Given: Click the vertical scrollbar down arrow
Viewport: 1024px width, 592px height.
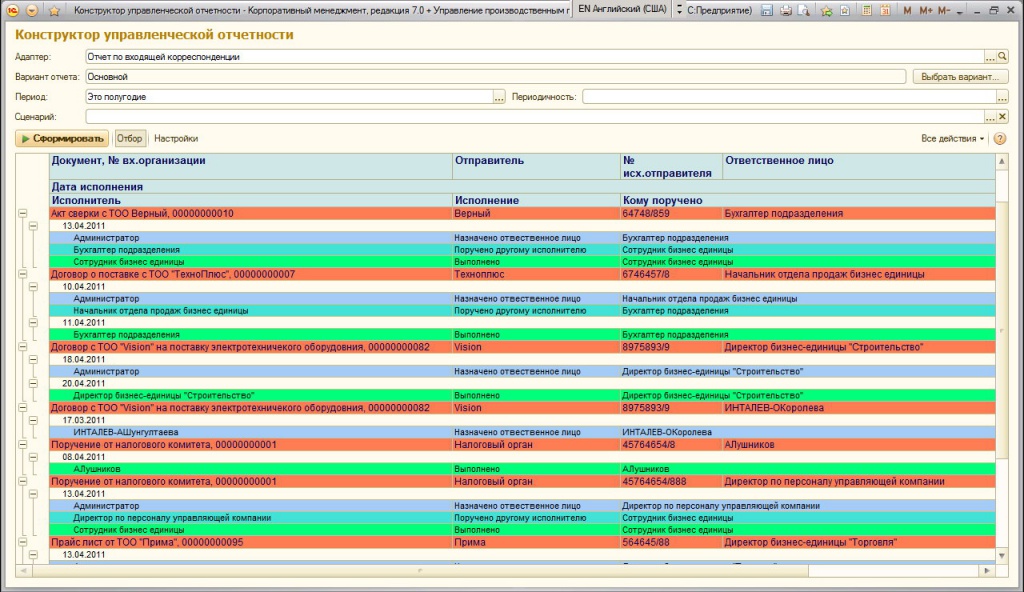Looking at the screenshot, I should 1002,555.
